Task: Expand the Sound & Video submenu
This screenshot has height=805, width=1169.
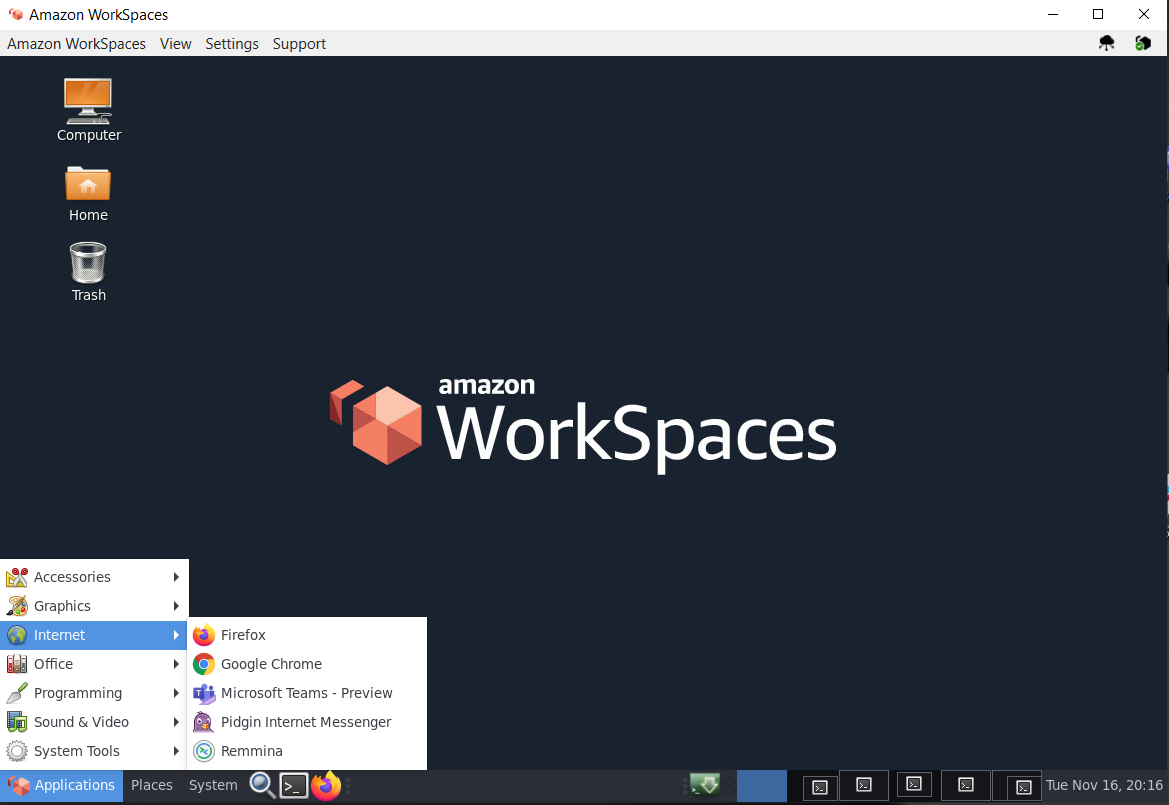Action: pos(94,722)
